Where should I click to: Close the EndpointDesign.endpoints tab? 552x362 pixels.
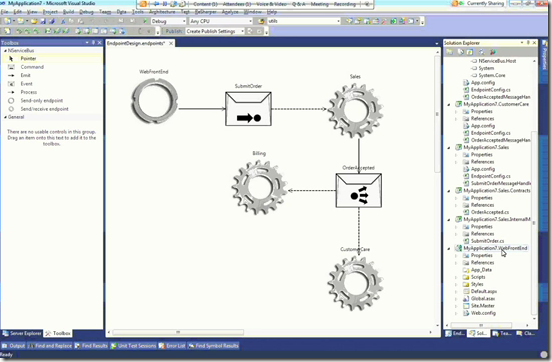[171, 43]
